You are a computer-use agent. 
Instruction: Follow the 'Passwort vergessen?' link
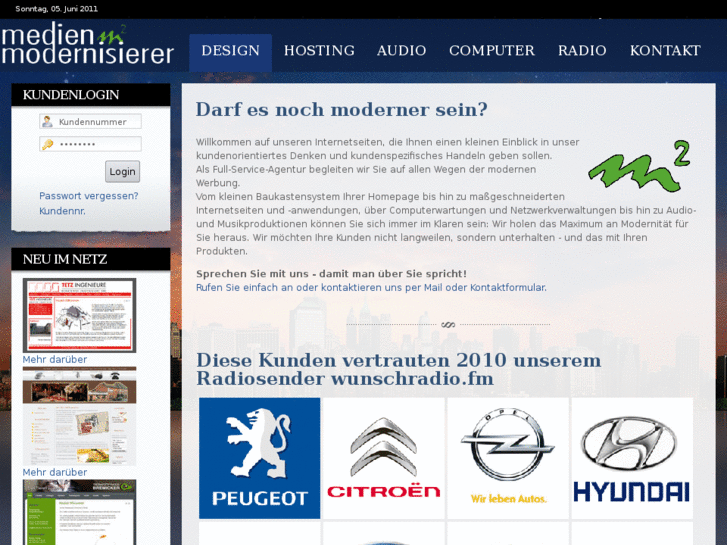[89, 196]
